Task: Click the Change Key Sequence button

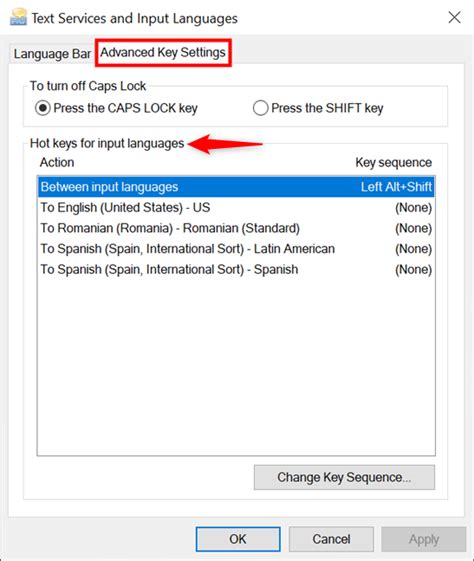Action: pyautogui.click(x=344, y=477)
